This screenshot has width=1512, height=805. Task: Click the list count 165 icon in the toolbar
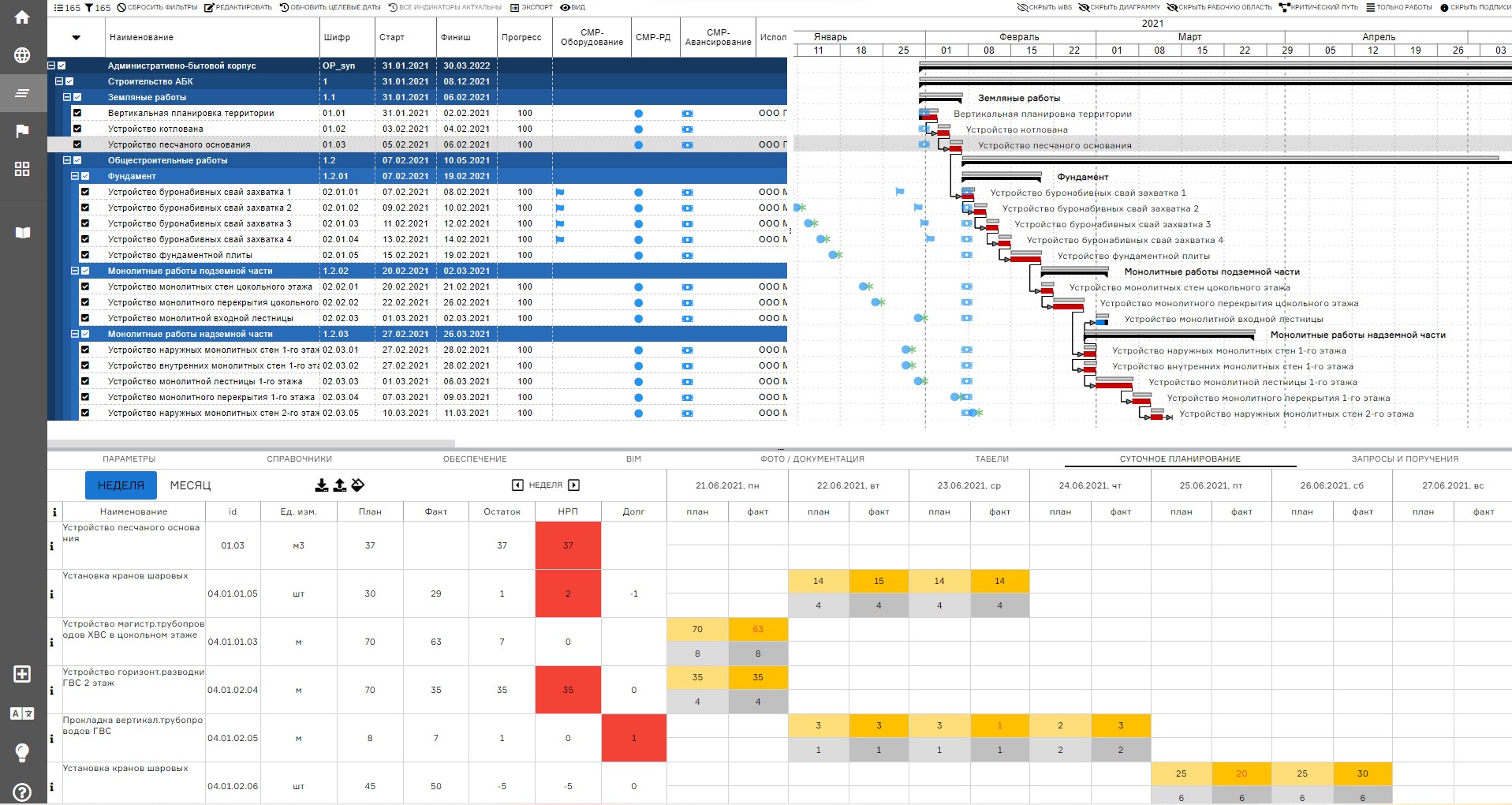click(x=67, y=8)
